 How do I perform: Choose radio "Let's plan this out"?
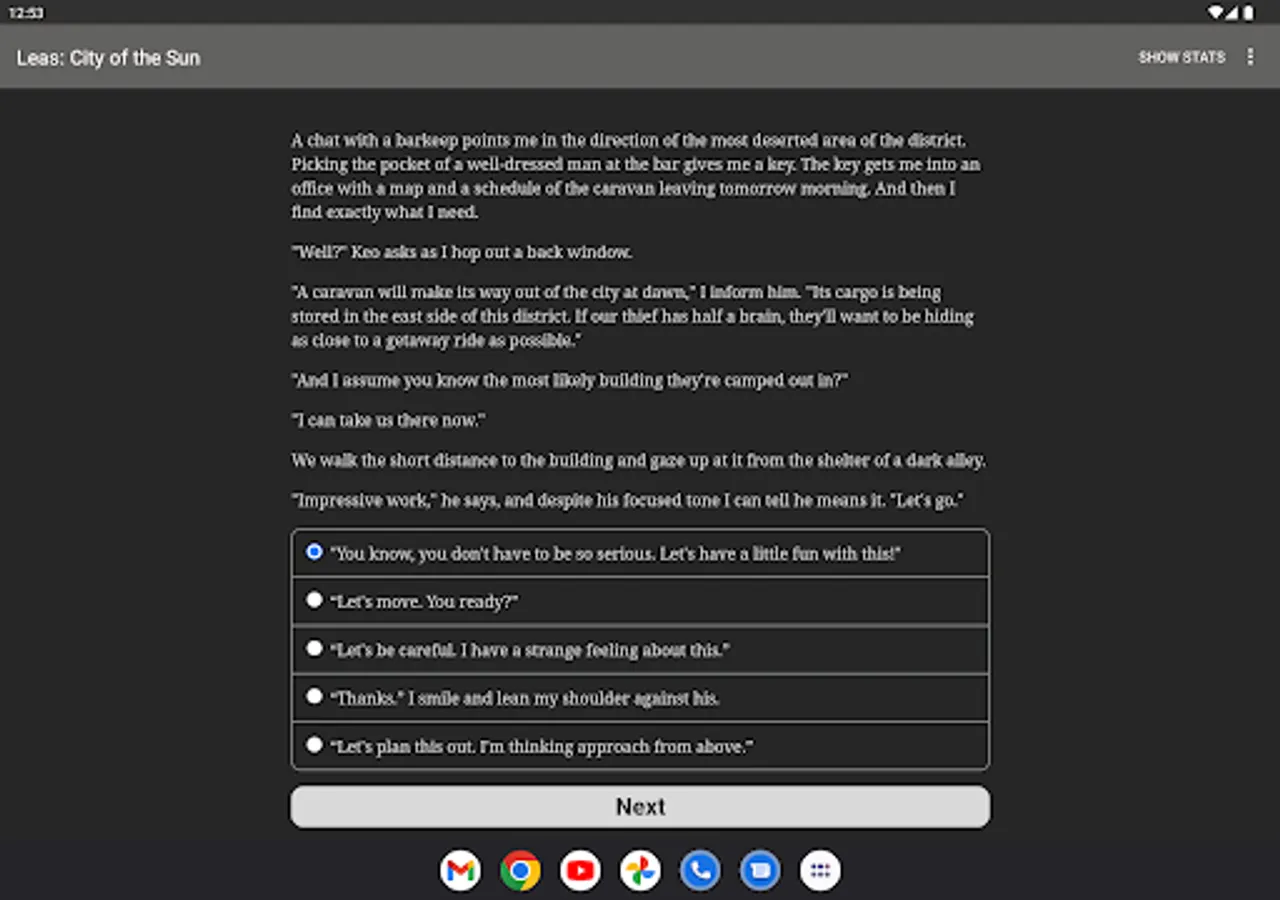tap(314, 745)
